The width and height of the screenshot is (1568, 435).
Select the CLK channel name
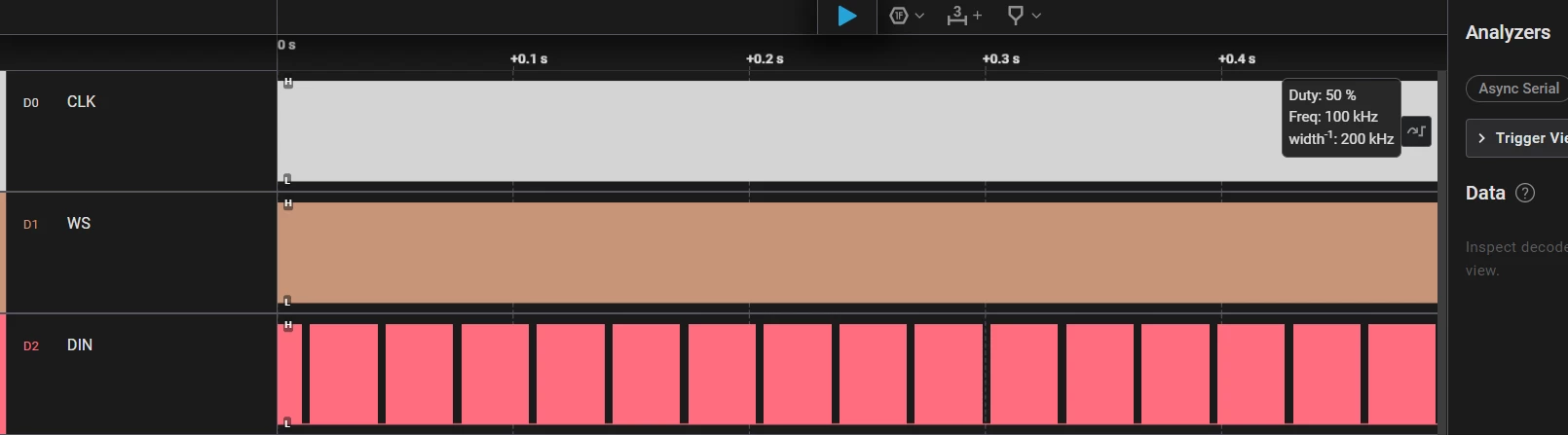(81, 102)
